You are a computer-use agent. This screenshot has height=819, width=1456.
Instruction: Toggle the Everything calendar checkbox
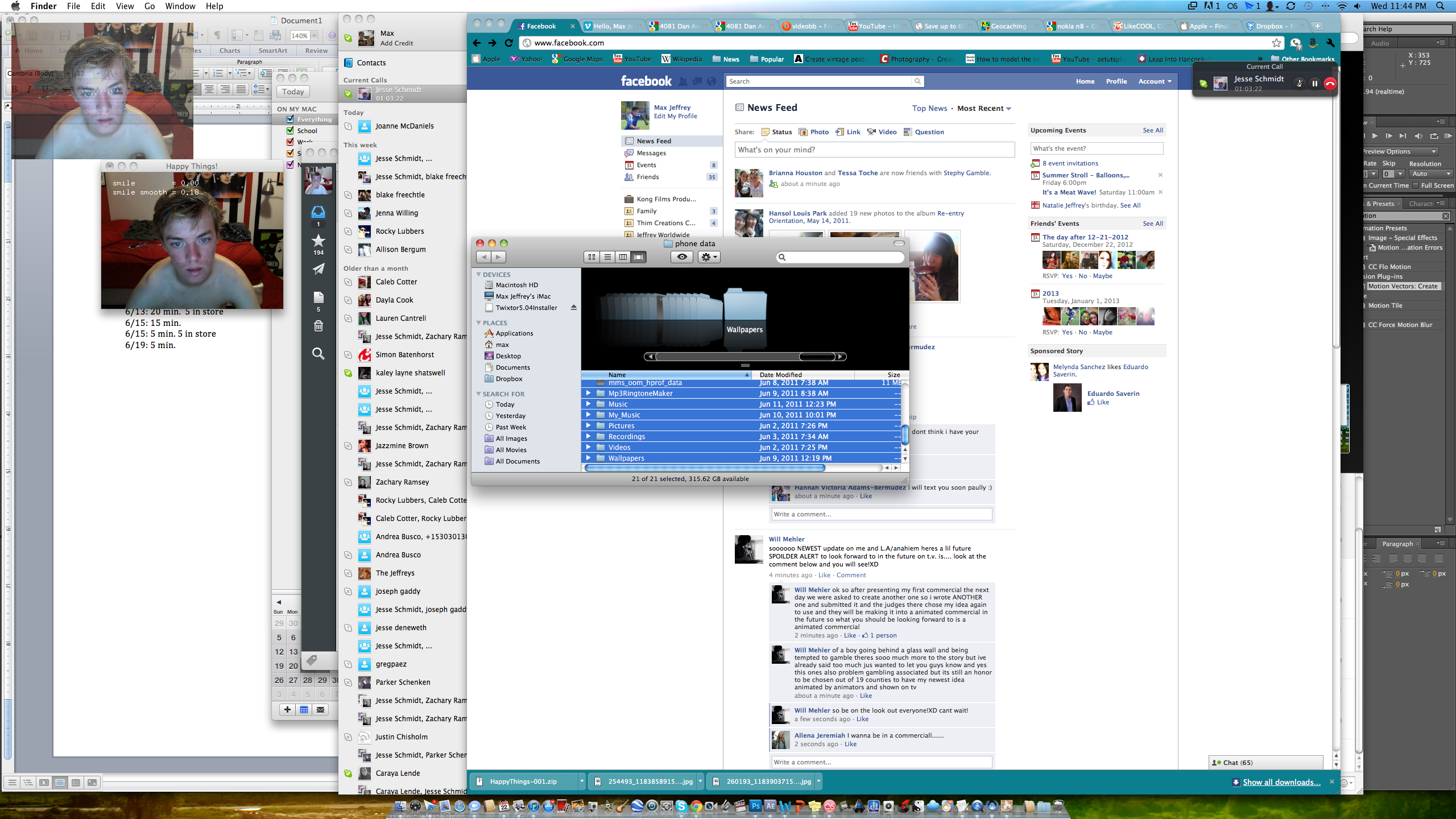click(290, 119)
